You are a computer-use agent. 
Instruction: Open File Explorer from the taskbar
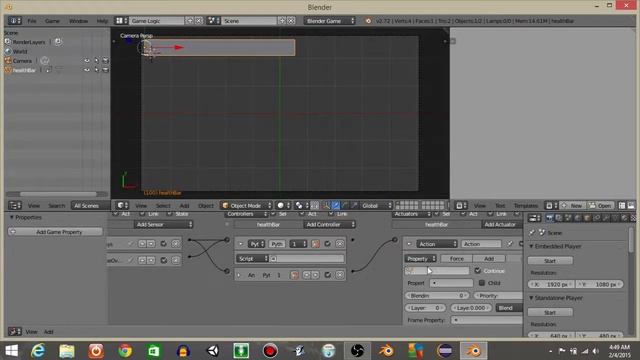tap(67, 351)
